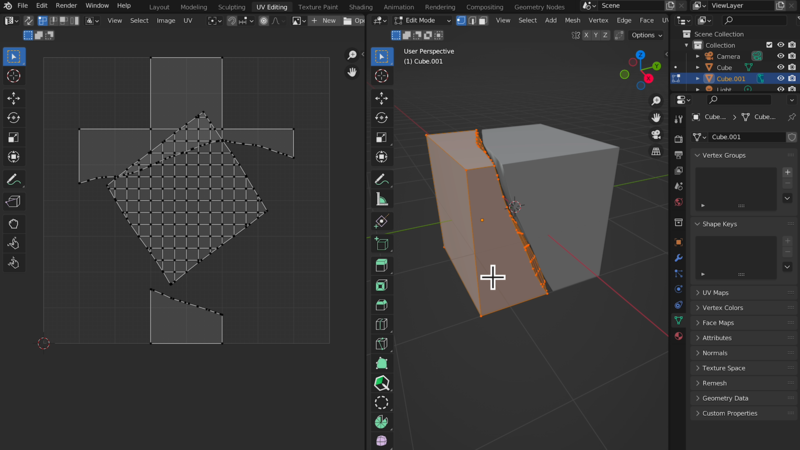Open the Material properties tab

tap(679, 336)
